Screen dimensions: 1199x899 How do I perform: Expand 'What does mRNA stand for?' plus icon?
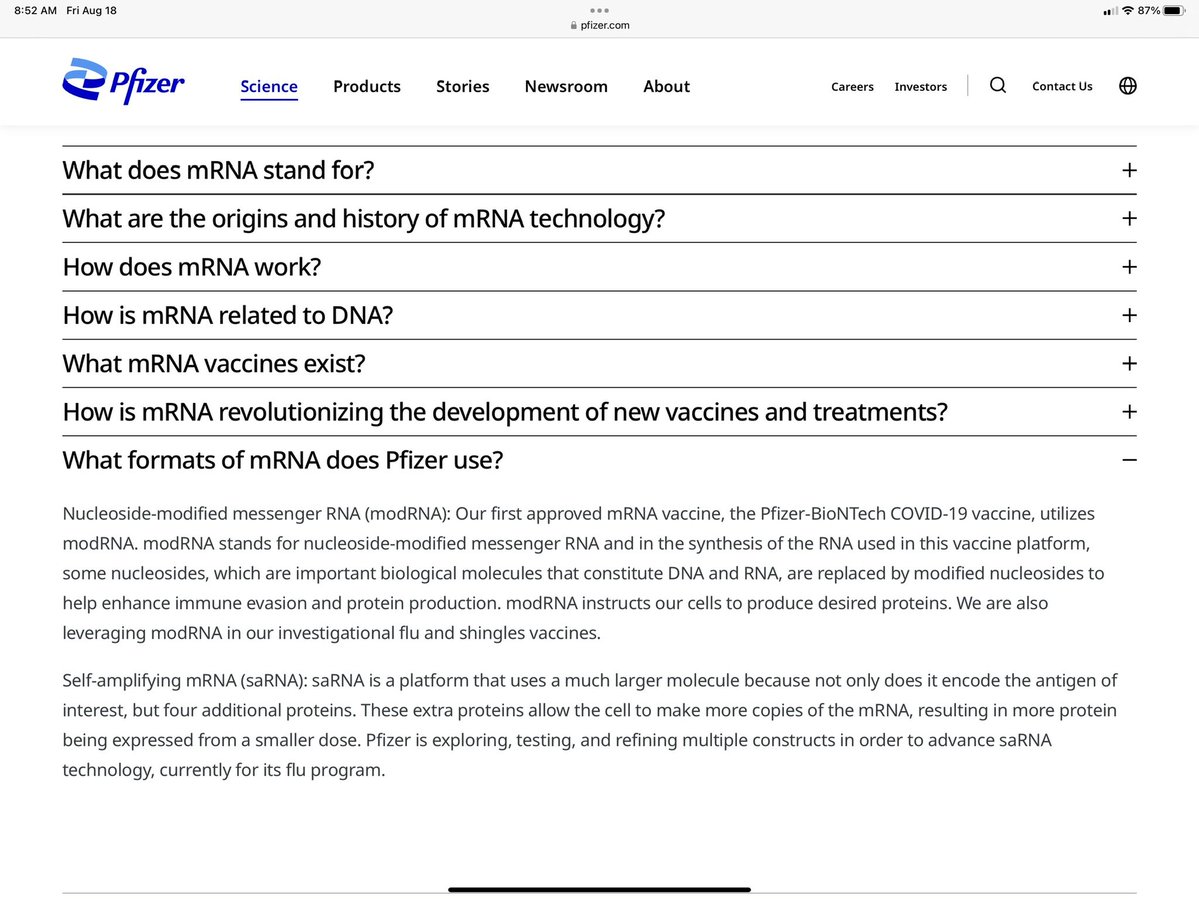tap(1129, 170)
